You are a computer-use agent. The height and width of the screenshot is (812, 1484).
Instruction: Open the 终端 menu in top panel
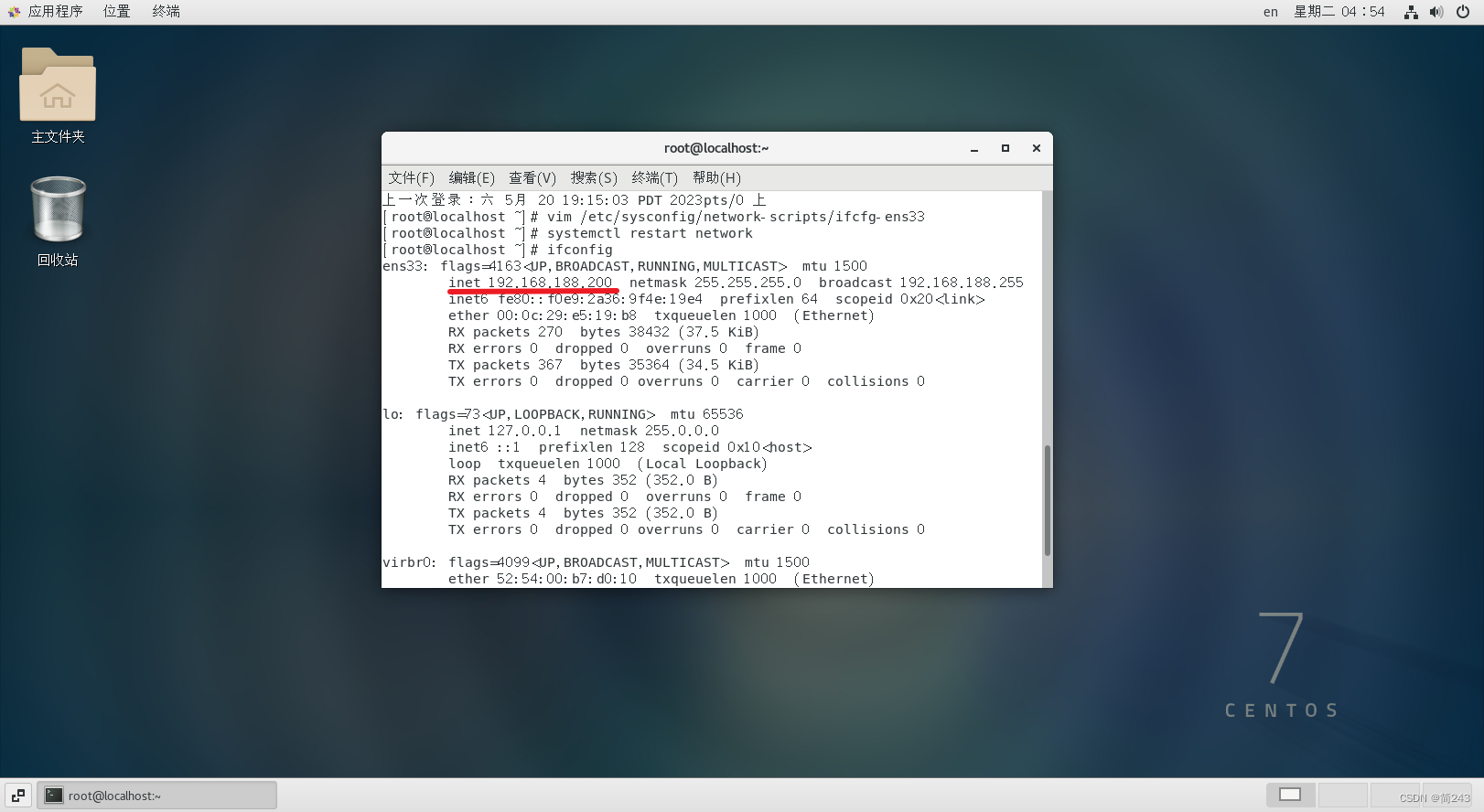click(x=166, y=11)
